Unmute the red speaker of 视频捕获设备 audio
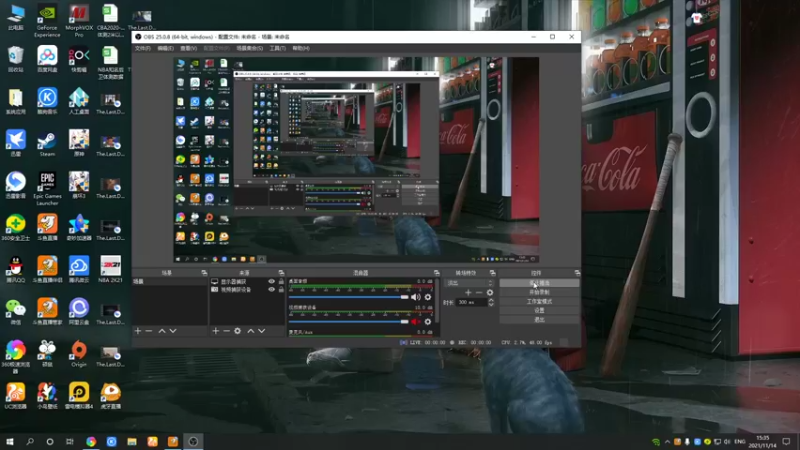 click(x=416, y=321)
